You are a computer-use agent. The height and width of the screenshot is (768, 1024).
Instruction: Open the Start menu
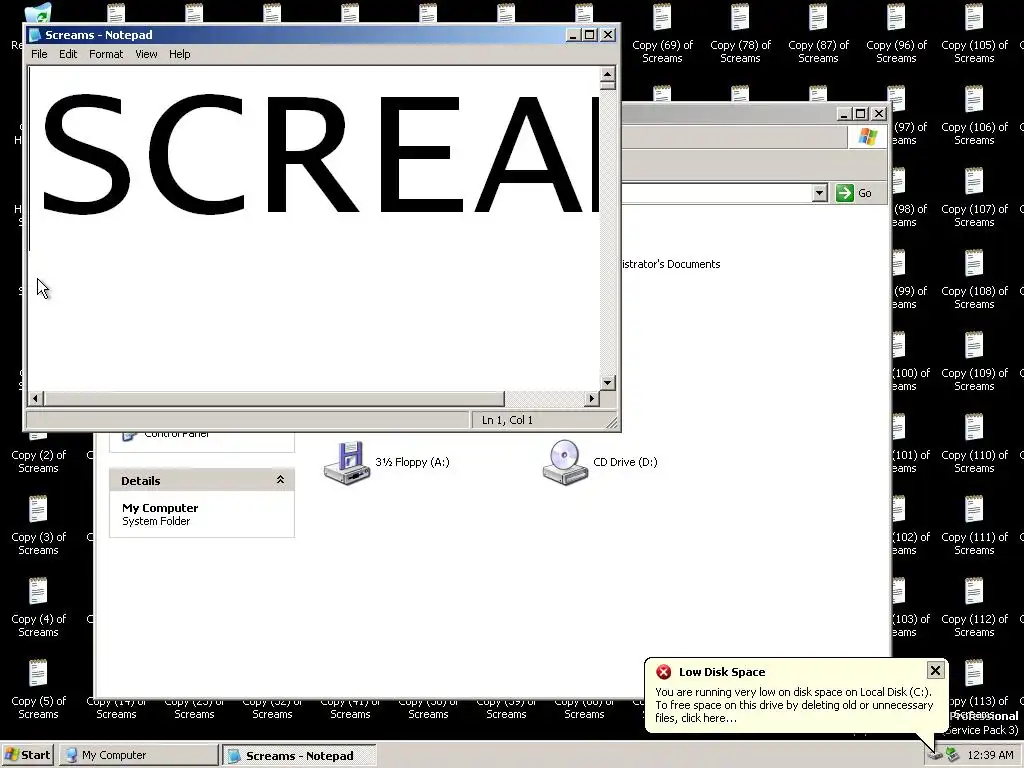click(28, 755)
